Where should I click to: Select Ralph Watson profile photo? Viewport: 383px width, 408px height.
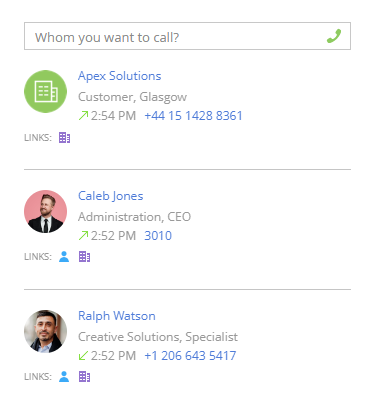coord(45,331)
